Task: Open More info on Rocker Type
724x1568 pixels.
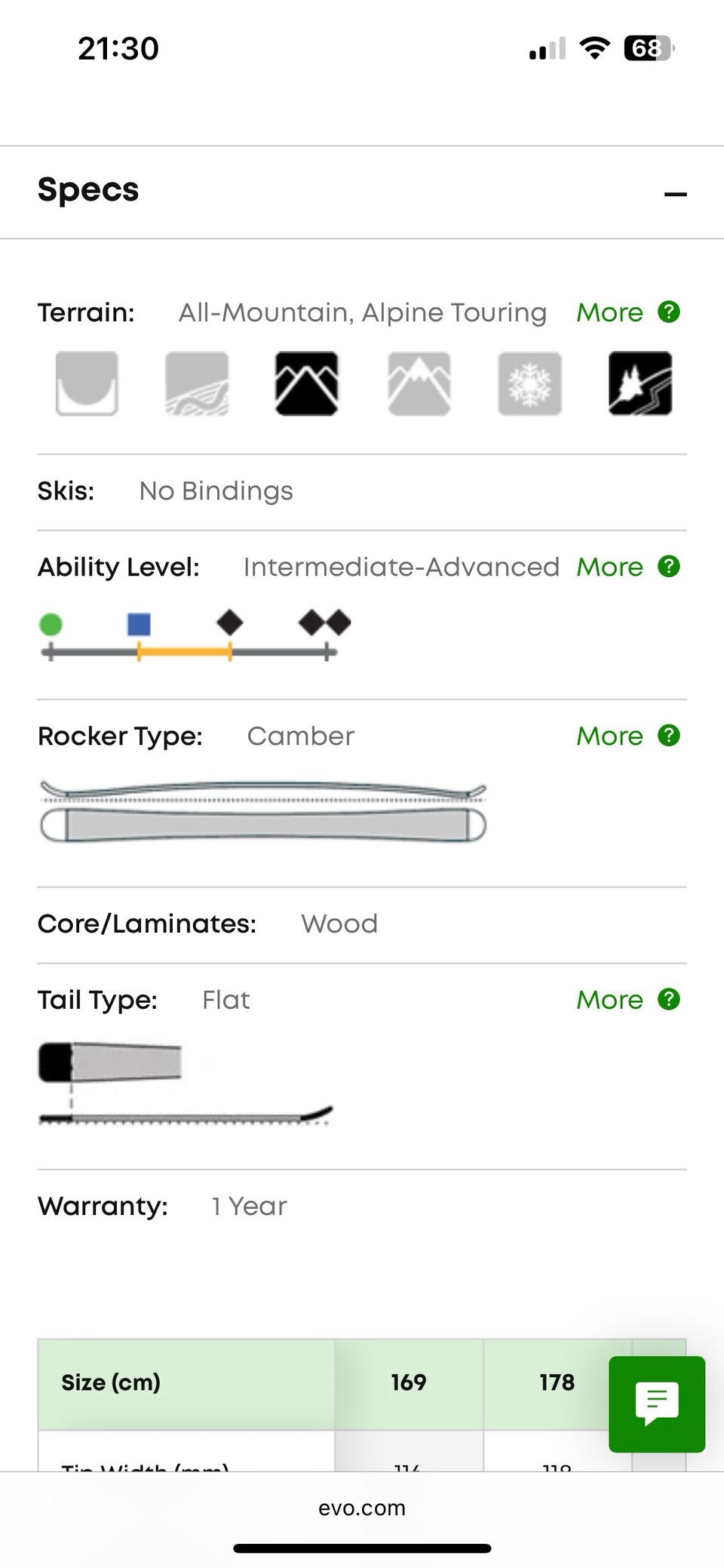Action: point(609,736)
